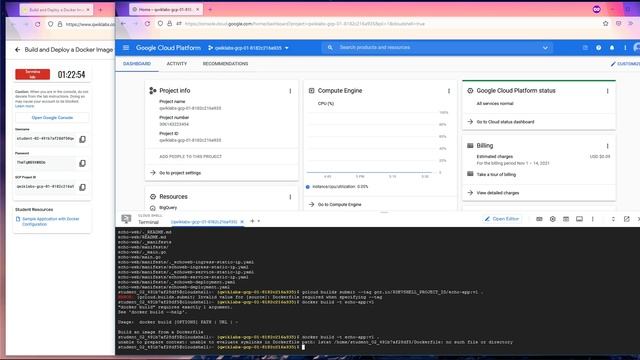This screenshot has height=360, width=640.
Task: Open the Google Cloud navigation hamburger menu
Action: (126, 48)
